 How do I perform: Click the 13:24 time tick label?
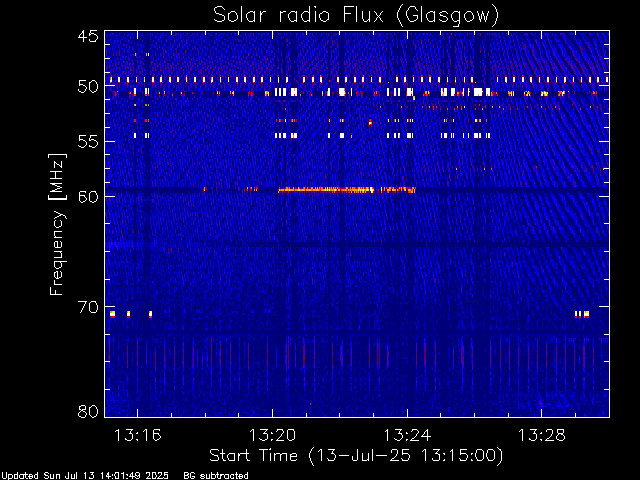407,435
